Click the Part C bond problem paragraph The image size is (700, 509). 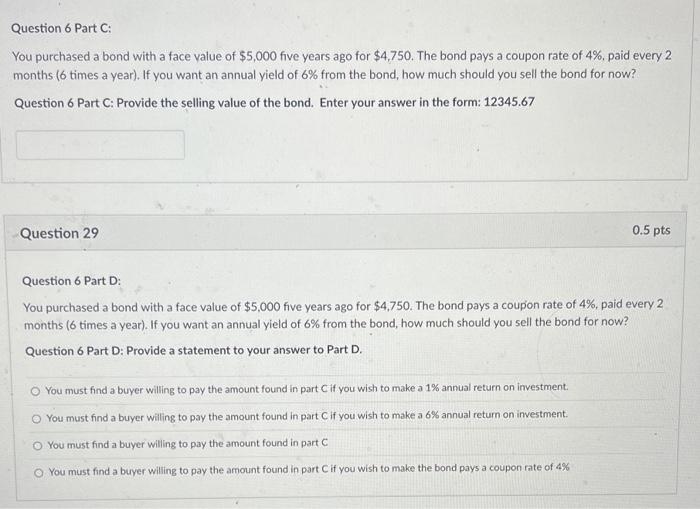342,65
